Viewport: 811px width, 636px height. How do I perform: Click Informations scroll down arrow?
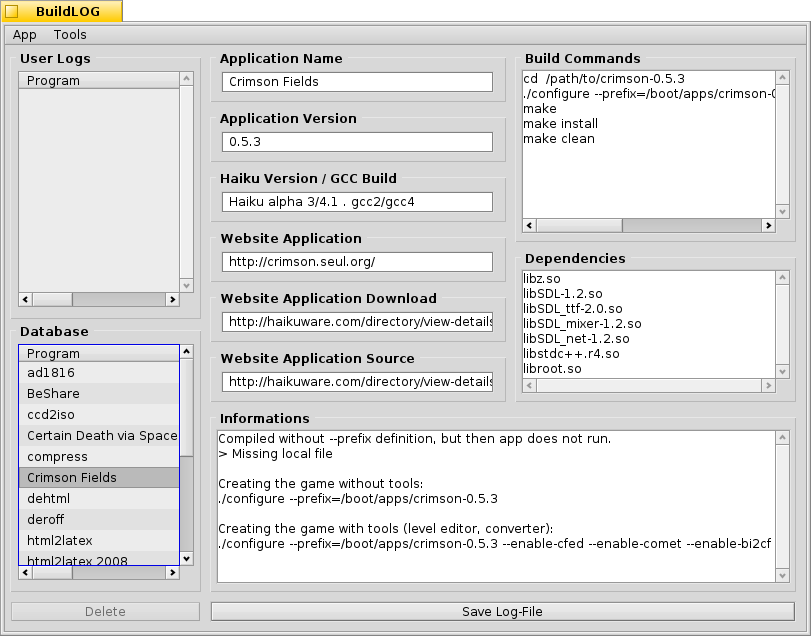[783, 576]
